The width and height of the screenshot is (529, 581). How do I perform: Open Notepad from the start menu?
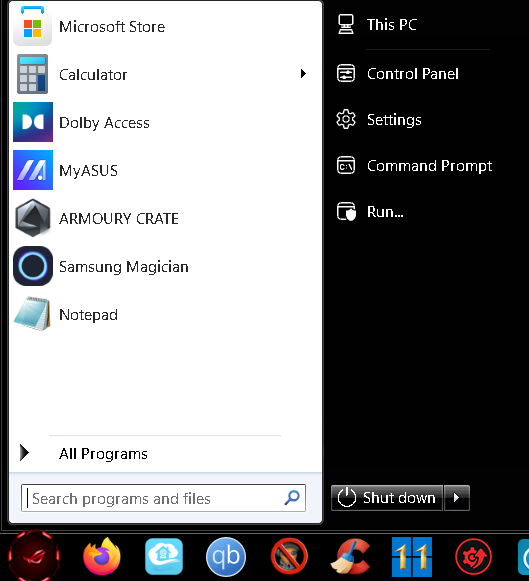(165, 315)
